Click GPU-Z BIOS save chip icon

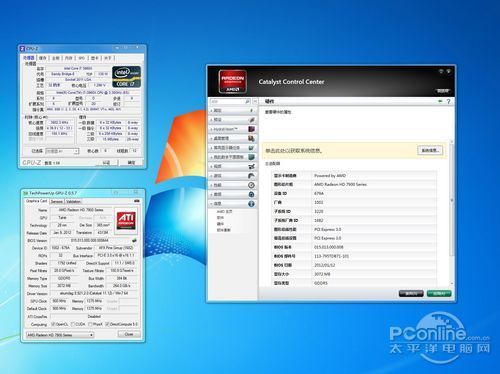(x=134, y=240)
